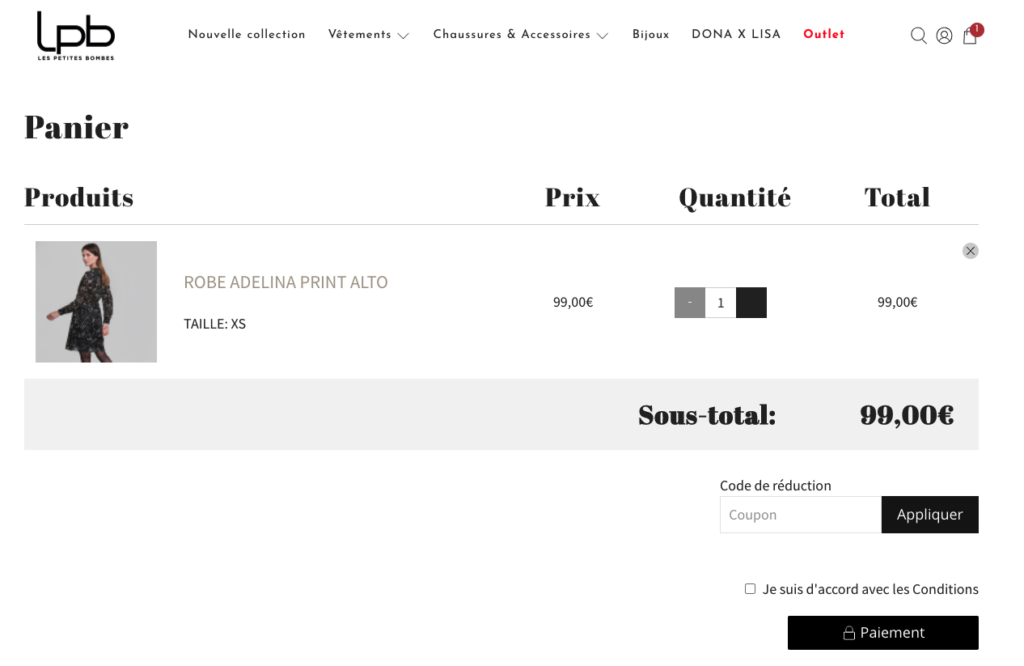Open the ROBE ADELINA PRINT ALTO link
This screenshot has height=666, width=1024.
coord(286,282)
